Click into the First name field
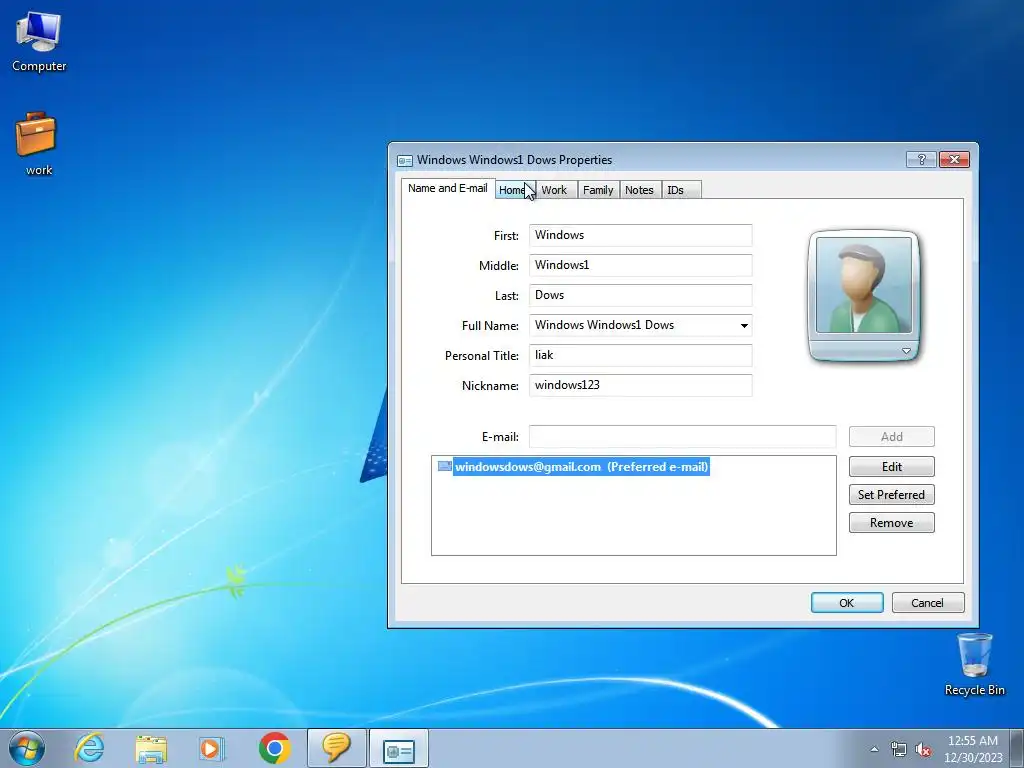Screen dimensions: 1024x768 (x=640, y=235)
